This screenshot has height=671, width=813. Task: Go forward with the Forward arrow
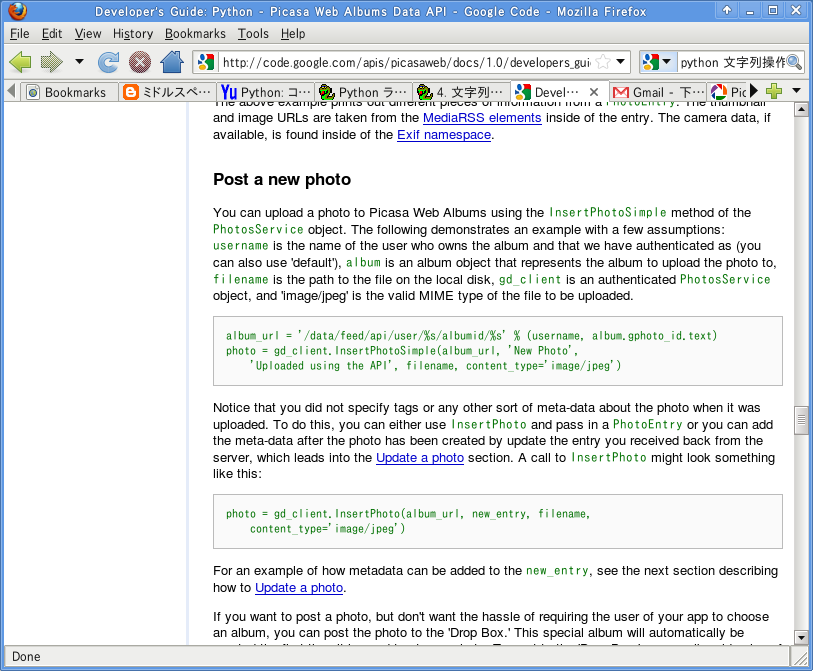(51, 62)
